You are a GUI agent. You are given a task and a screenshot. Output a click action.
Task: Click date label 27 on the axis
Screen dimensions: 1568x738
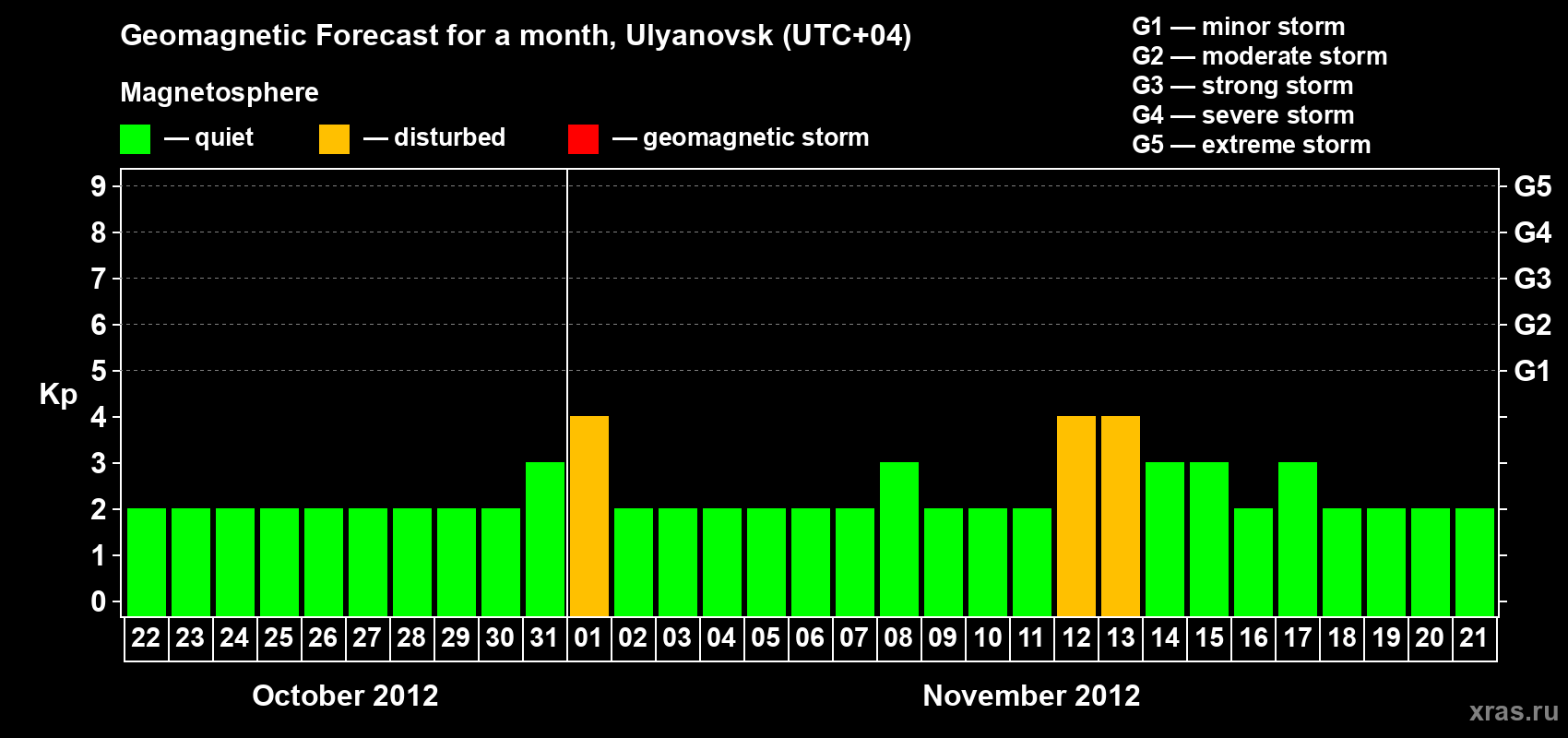tap(367, 637)
